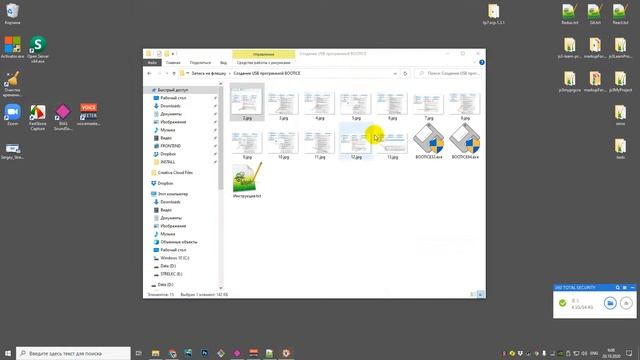Click navigation pane scrollbar up arrow
Image resolution: width=640 pixels, height=360 pixels.
(x=221, y=84)
